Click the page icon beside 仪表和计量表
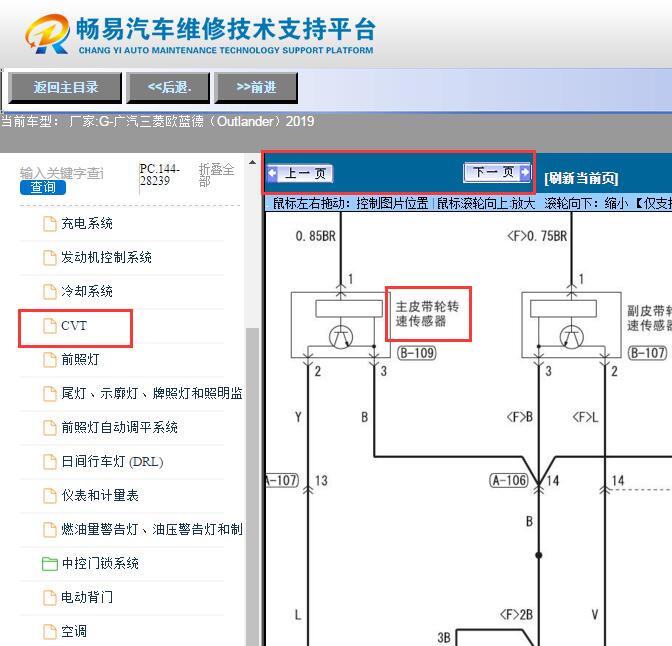 click(x=50, y=496)
